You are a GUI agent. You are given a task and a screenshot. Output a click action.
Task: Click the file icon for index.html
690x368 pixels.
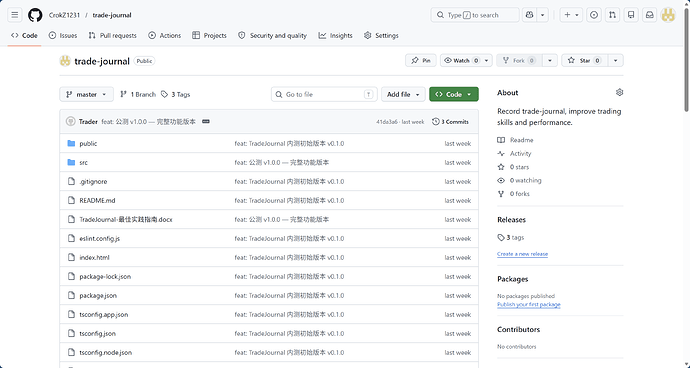coord(71,258)
